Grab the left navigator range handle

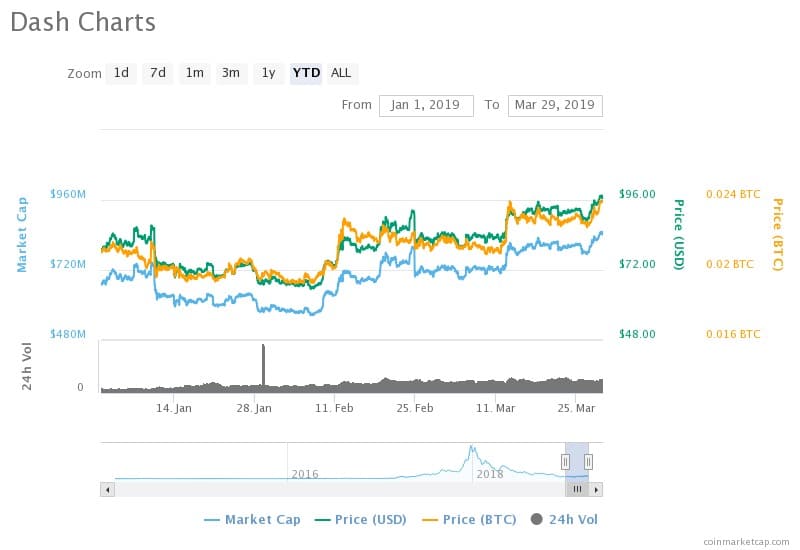(x=565, y=462)
